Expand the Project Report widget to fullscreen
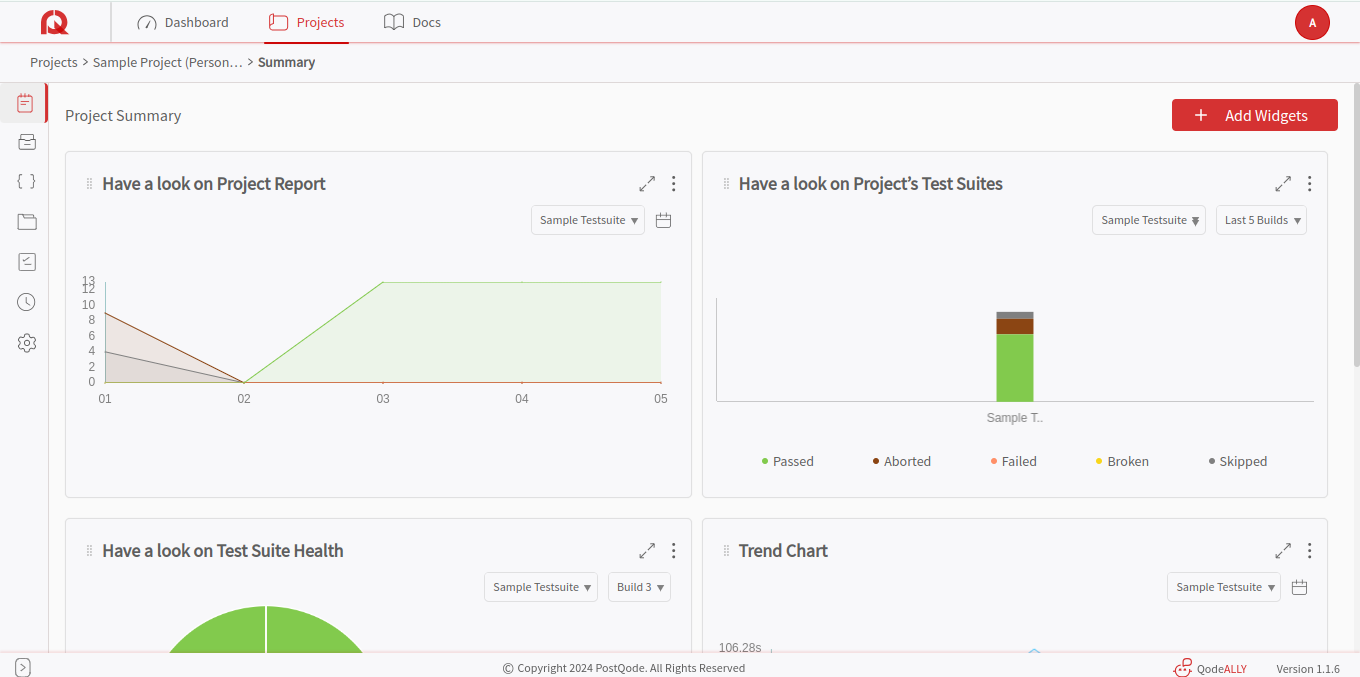Viewport: 1360px width, 677px height. pyautogui.click(x=647, y=184)
